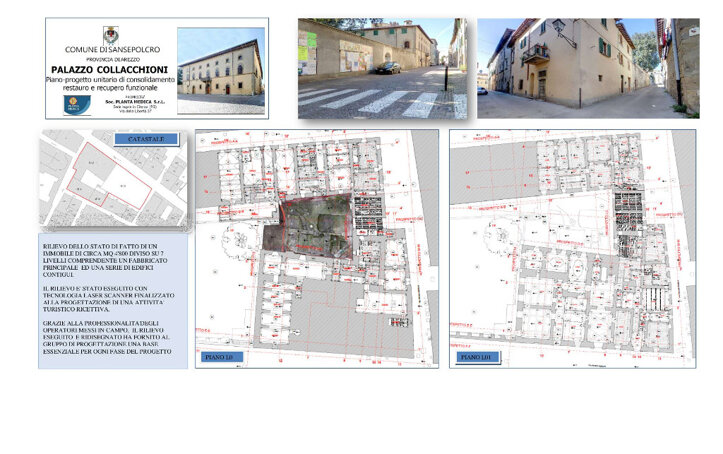Click the dark hatched stairwell on PIANO L01
Screen dimensions: 723x454
pos(627,213)
